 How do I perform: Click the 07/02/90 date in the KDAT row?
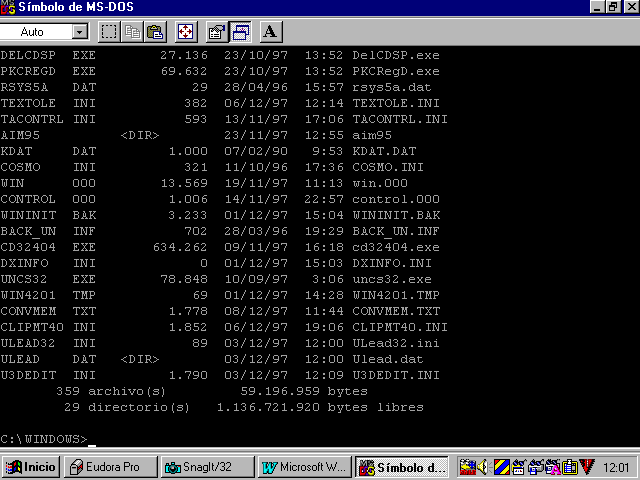256,151
